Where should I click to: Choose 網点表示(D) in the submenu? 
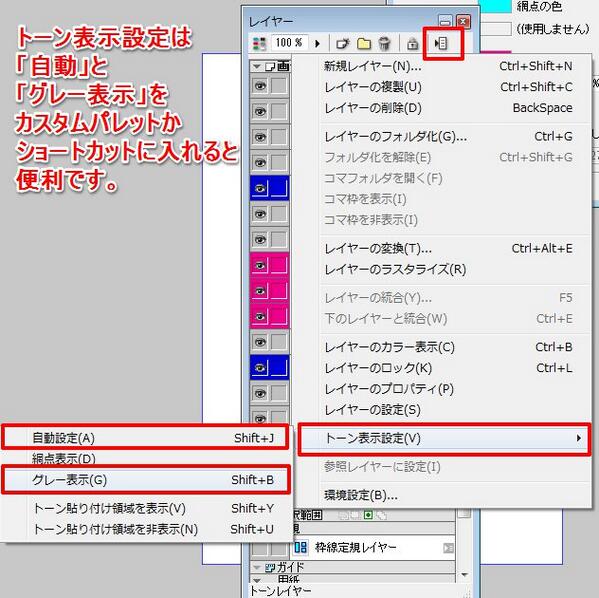click(145, 459)
